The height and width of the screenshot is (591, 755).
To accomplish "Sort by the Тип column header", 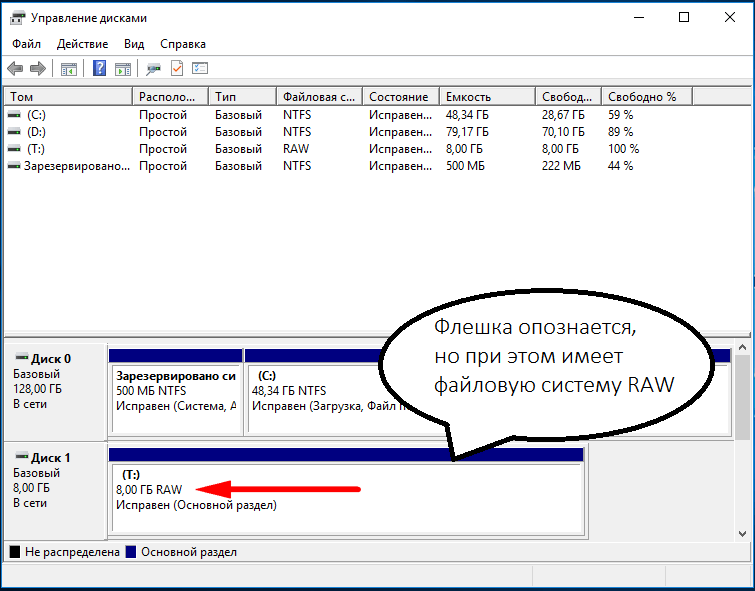I will click(x=243, y=97).
